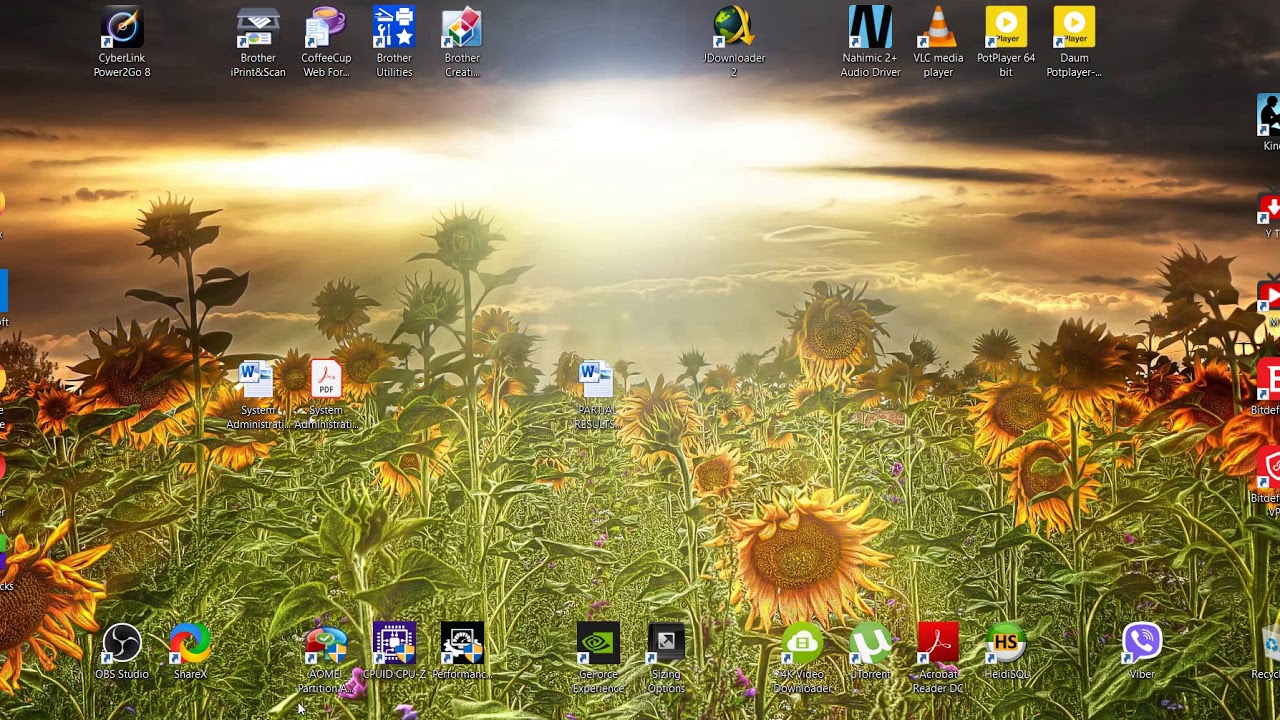Click the 4K Video Downloader icon
Viewport: 1280px width, 720px height.
coord(802,644)
